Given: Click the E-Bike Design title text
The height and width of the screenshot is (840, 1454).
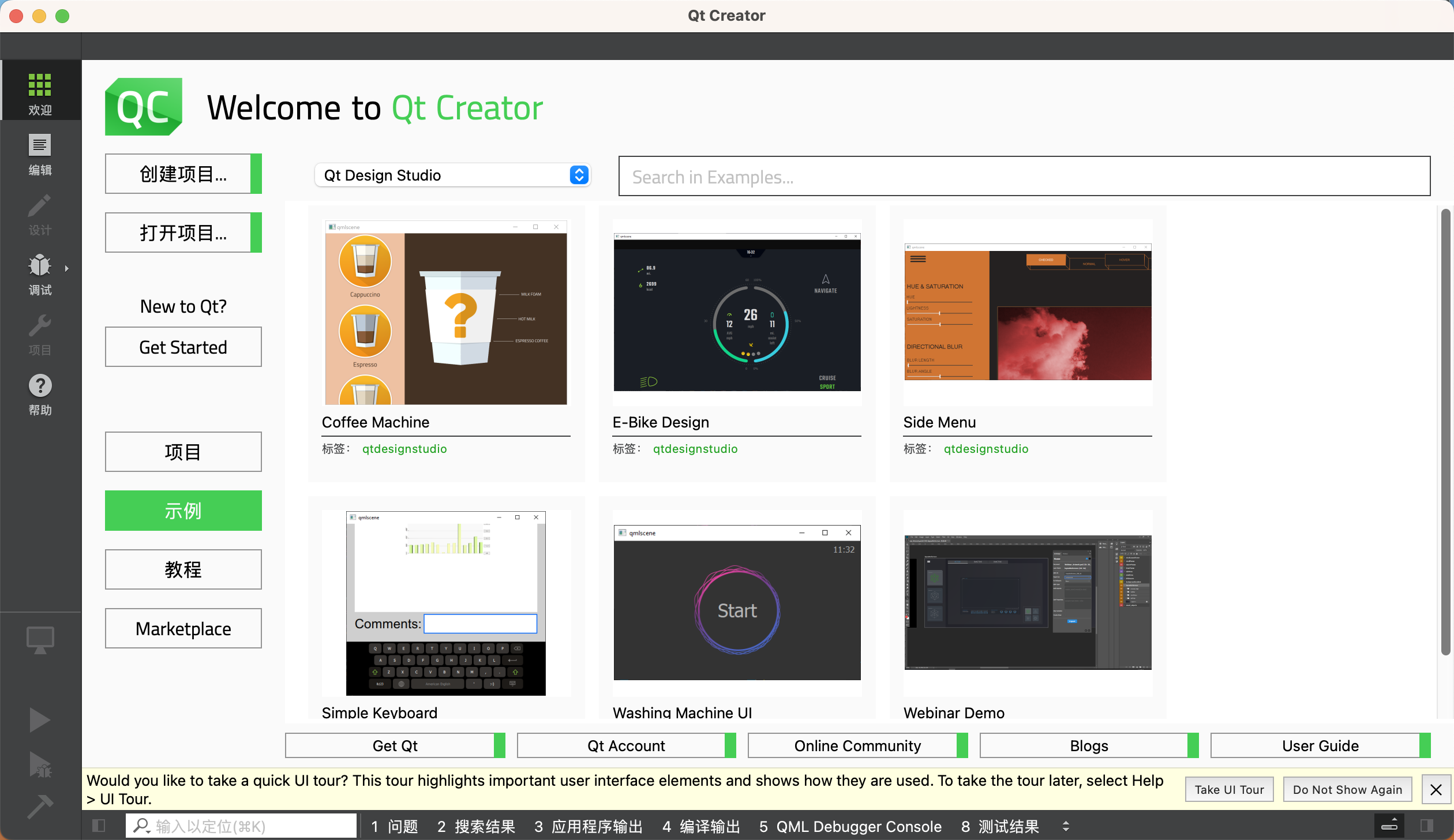Looking at the screenshot, I should point(661,422).
